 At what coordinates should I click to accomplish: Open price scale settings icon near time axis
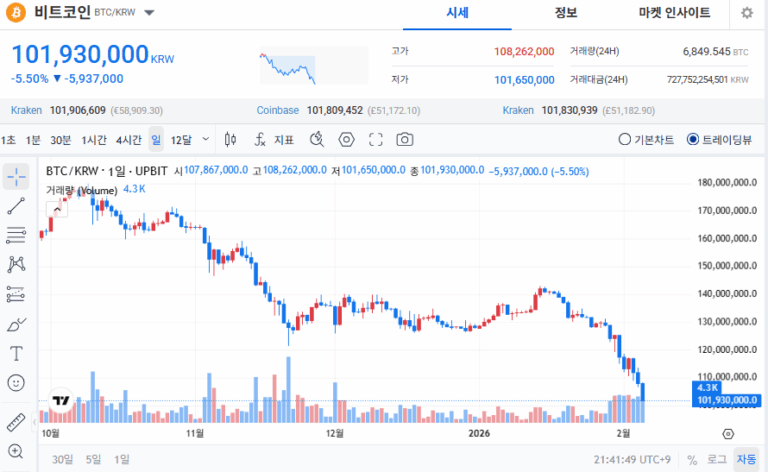coord(728,434)
